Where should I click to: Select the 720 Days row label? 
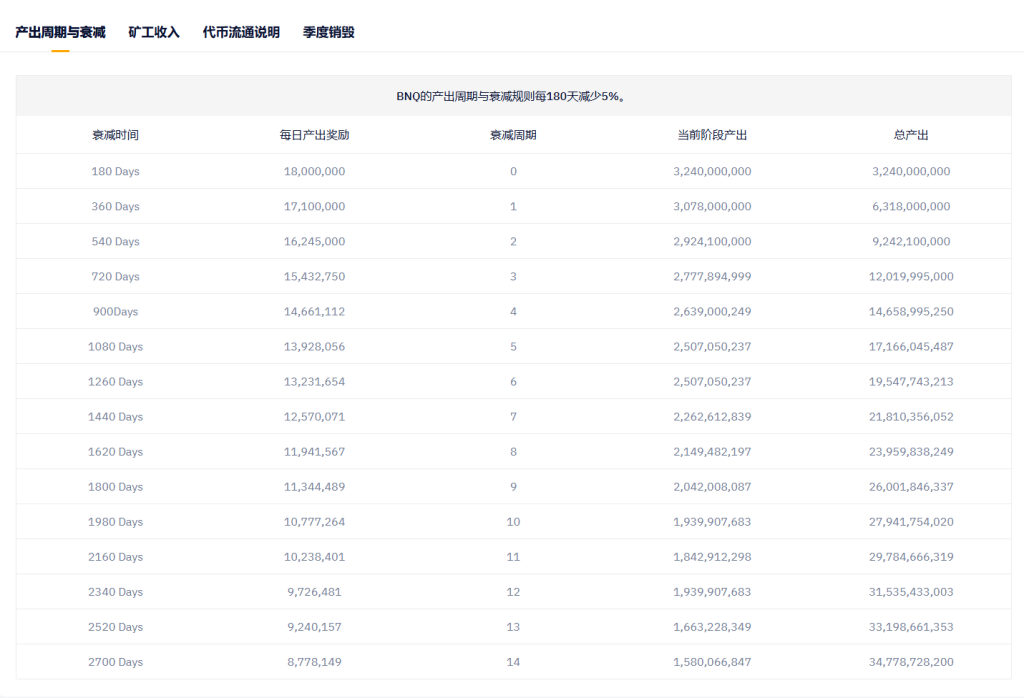116,276
